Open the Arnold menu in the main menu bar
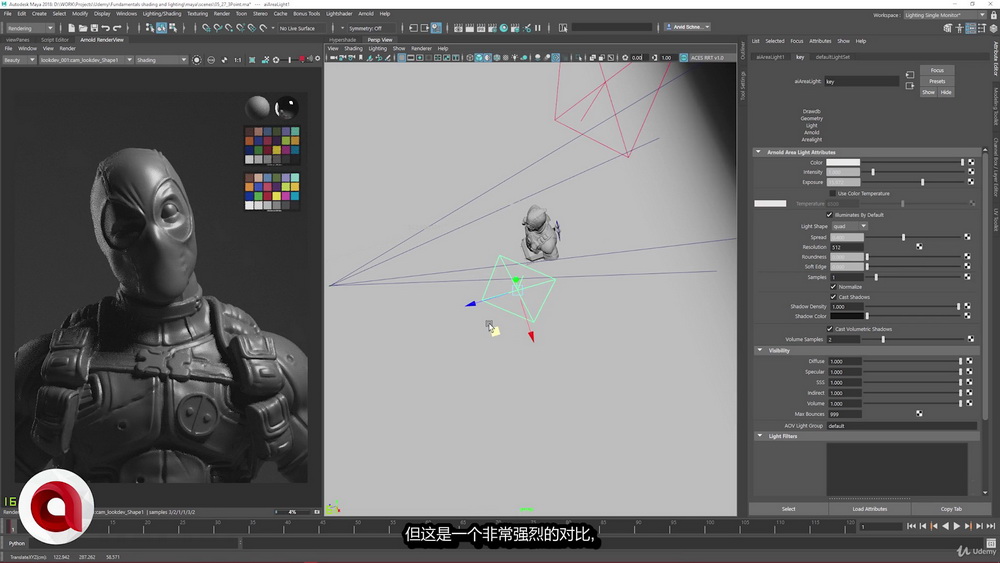This screenshot has height=563, width=1000. 365,13
